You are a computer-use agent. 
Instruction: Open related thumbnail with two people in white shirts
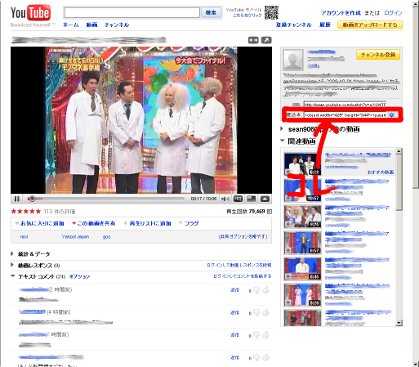[x=303, y=164]
